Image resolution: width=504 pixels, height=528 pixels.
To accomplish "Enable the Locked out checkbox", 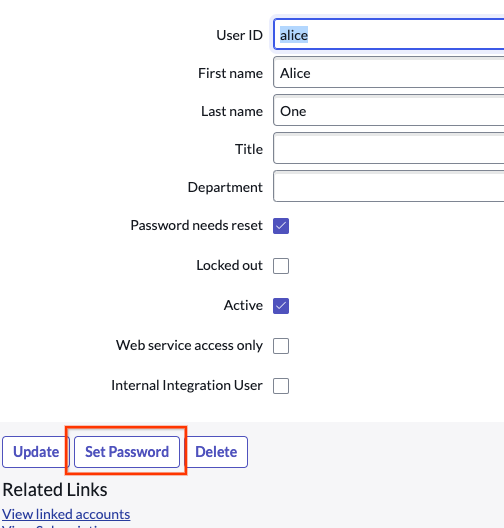I will tap(281, 266).
